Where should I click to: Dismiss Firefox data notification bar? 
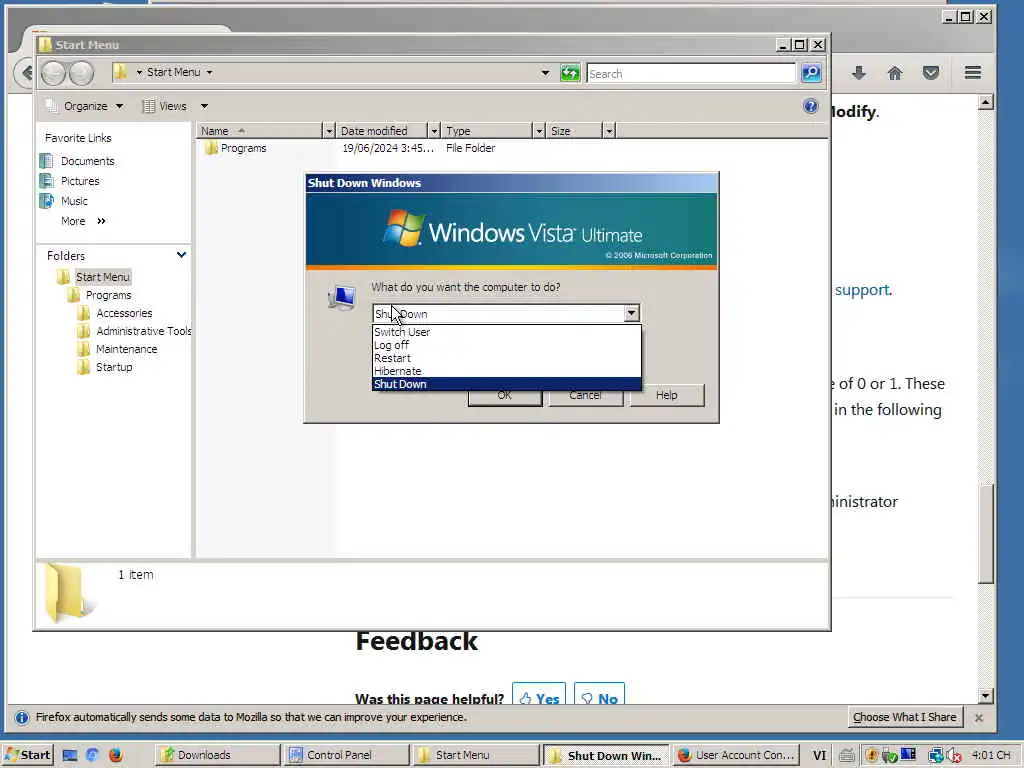click(979, 718)
